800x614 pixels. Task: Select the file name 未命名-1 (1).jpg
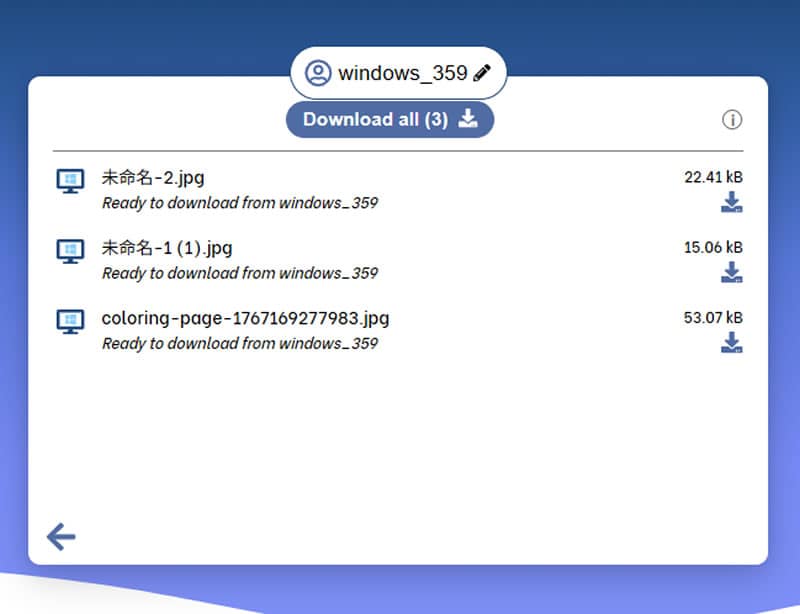click(x=167, y=248)
